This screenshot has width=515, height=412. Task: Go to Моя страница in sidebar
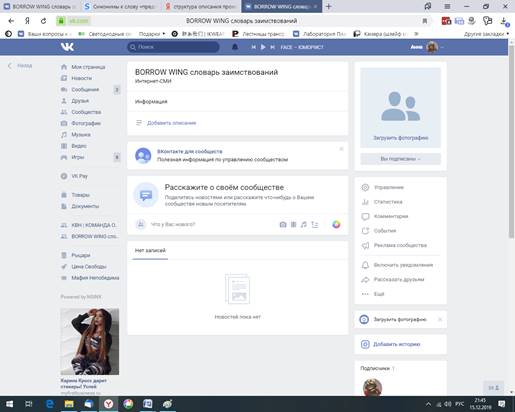[88, 67]
